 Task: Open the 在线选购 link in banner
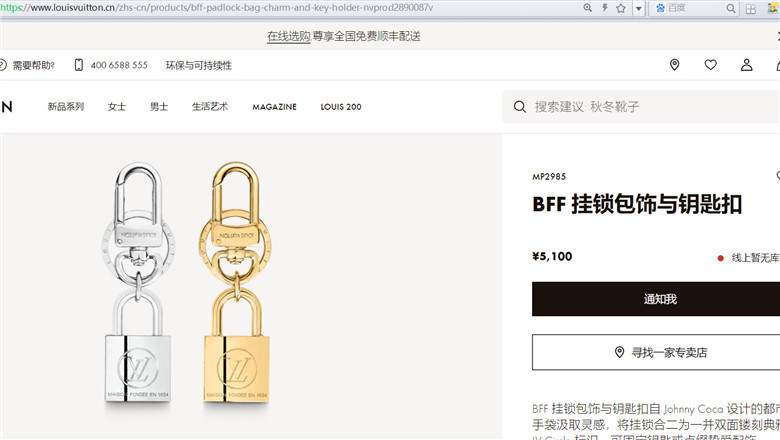coord(289,36)
